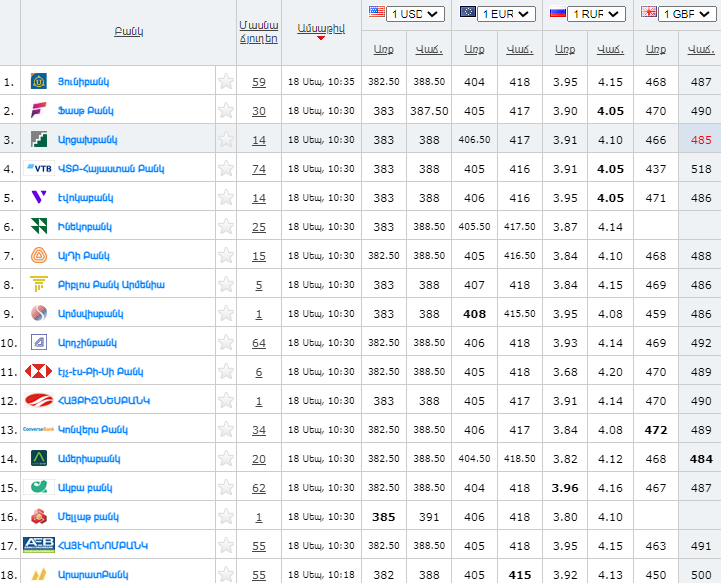
Task: Click the Fast Bank logo icon in row 2
Action: [39, 110]
